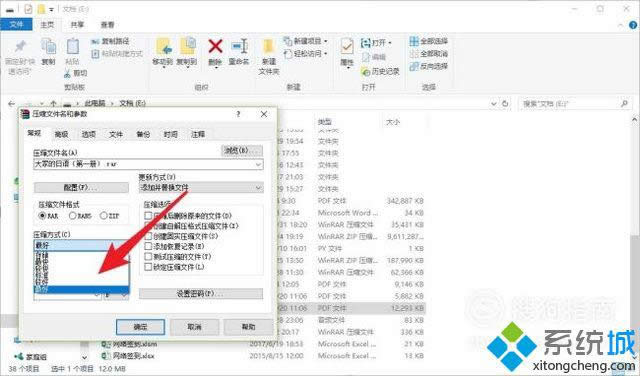The height and width of the screenshot is (376, 640).
Task: Click the search magnifier icon
Action: [x=624, y=104]
